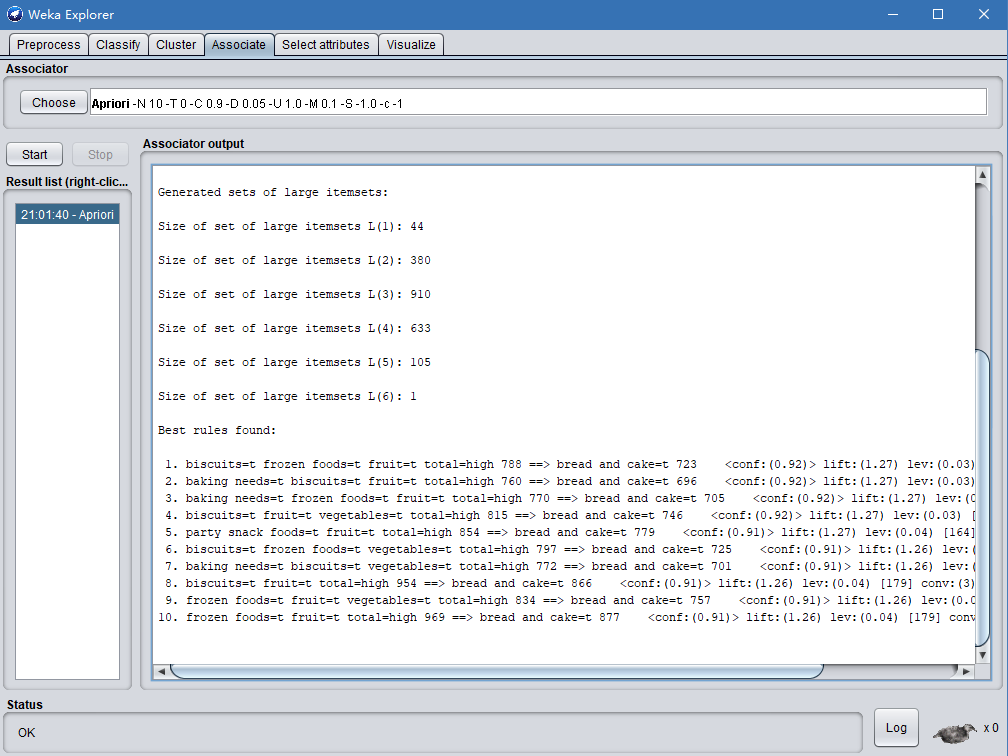This screenshot has height=756, width=1008.
Task: Switch to the Preprocess tab
Action: tap(48, 45)
